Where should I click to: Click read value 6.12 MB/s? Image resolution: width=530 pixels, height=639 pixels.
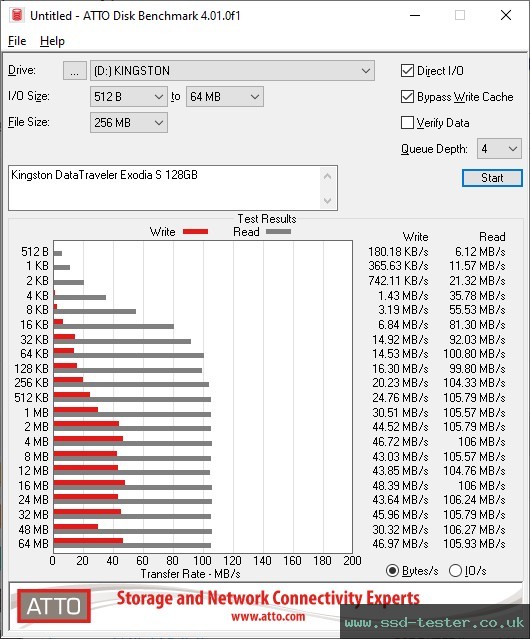tap(480, 252)
